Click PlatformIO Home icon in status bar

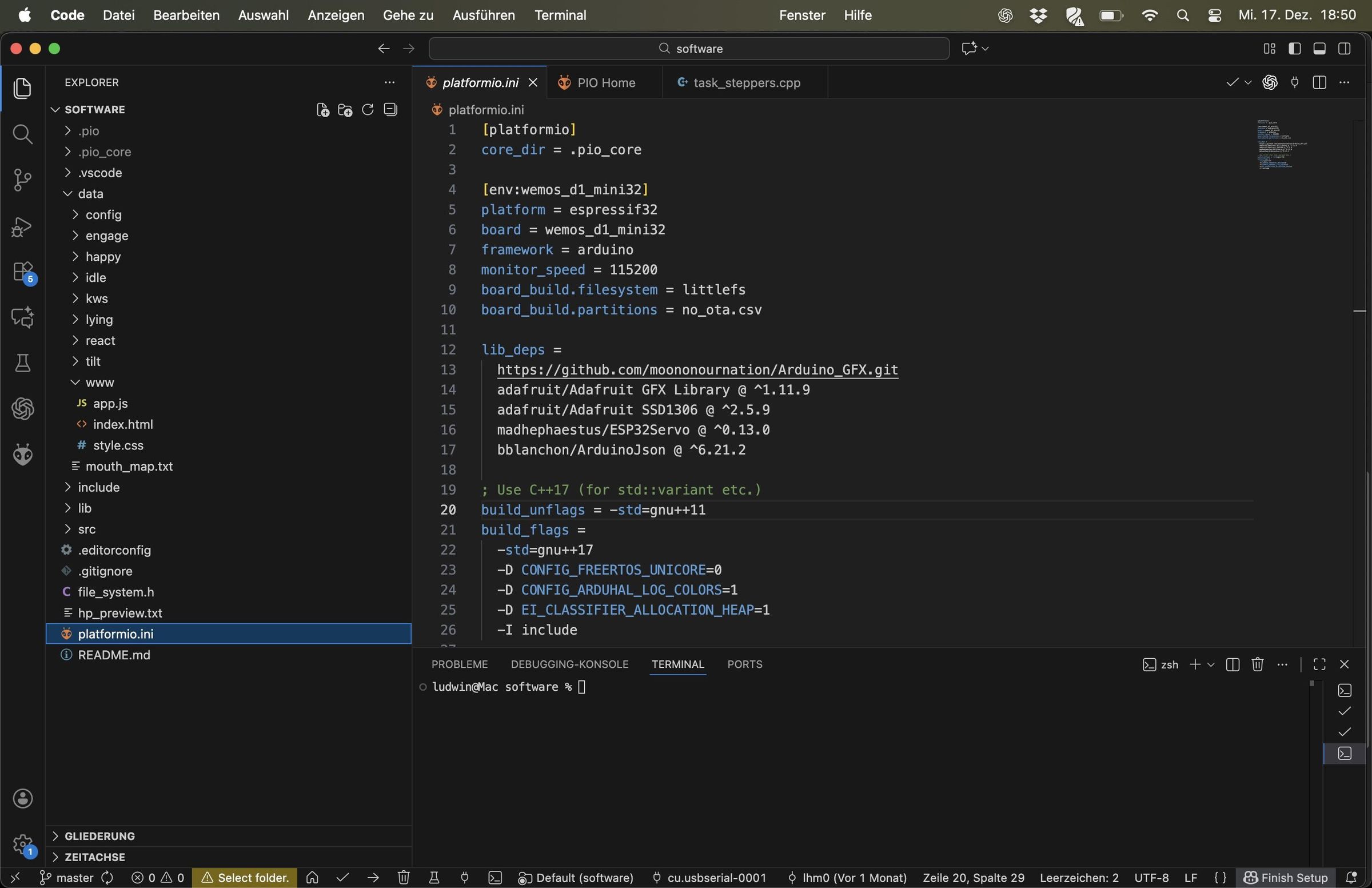pyautogui.click(x=313, y=878)
